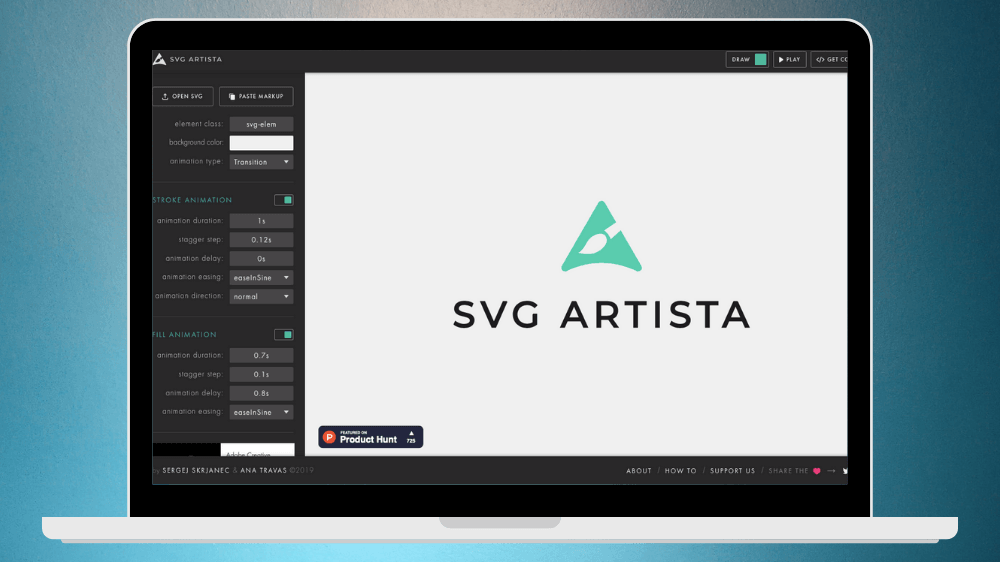Viewport: 1000px width, 562px height.
Task: Edit fill animation delay field '0.8s'
Action: tap(261, 393)
